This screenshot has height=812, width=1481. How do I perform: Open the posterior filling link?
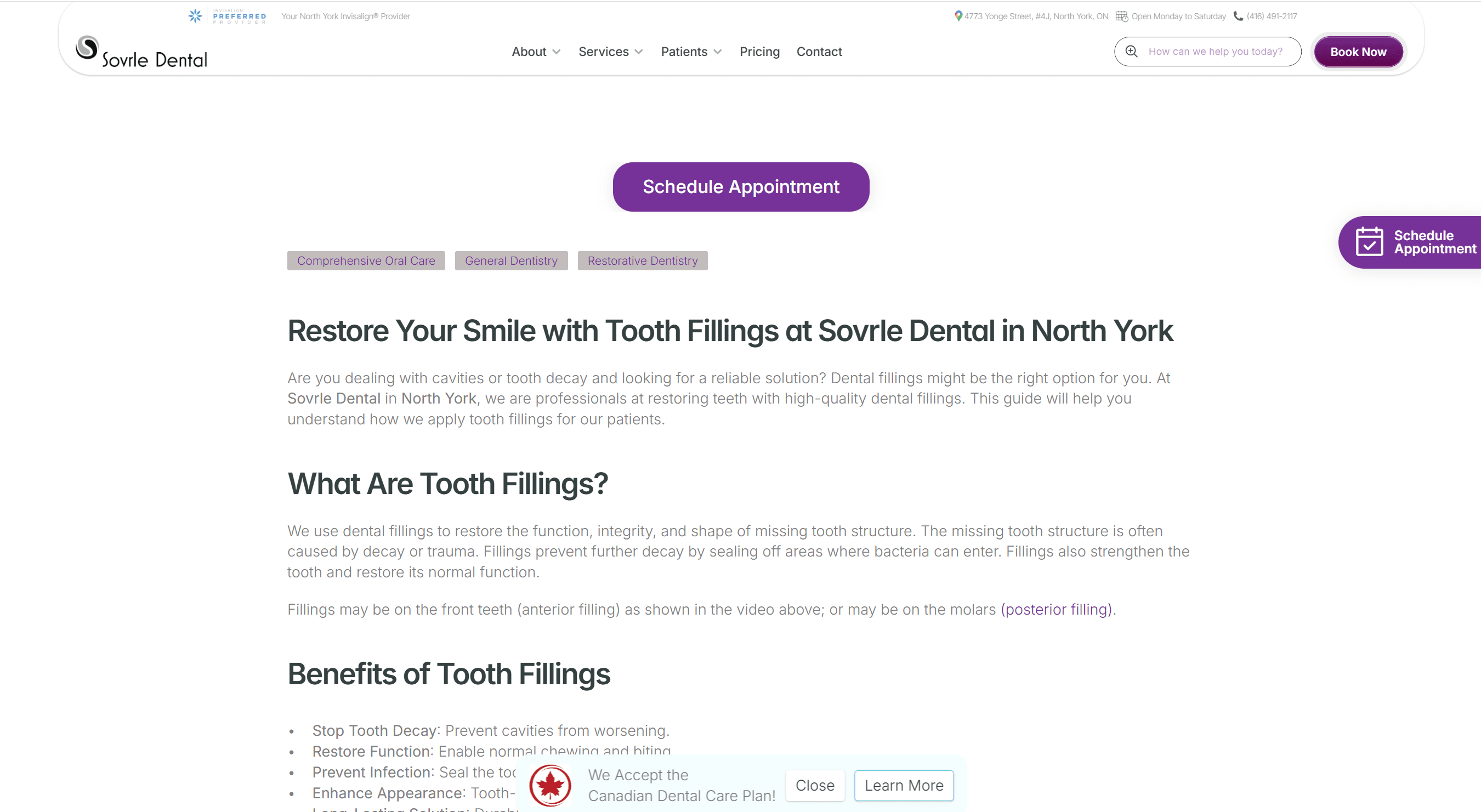tap(1057, 610)
